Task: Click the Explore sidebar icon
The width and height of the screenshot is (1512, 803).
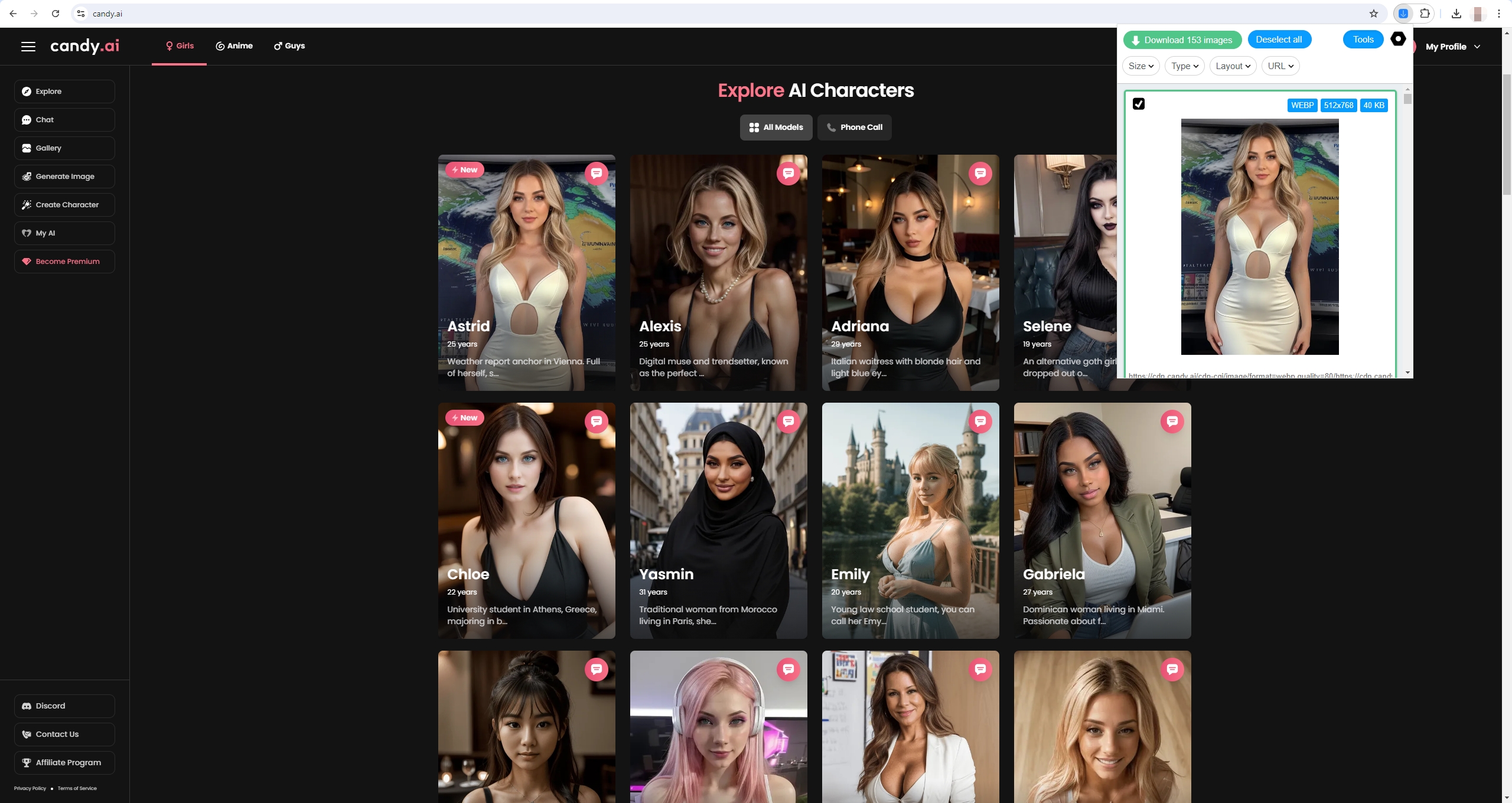Action: coord(27,91)
